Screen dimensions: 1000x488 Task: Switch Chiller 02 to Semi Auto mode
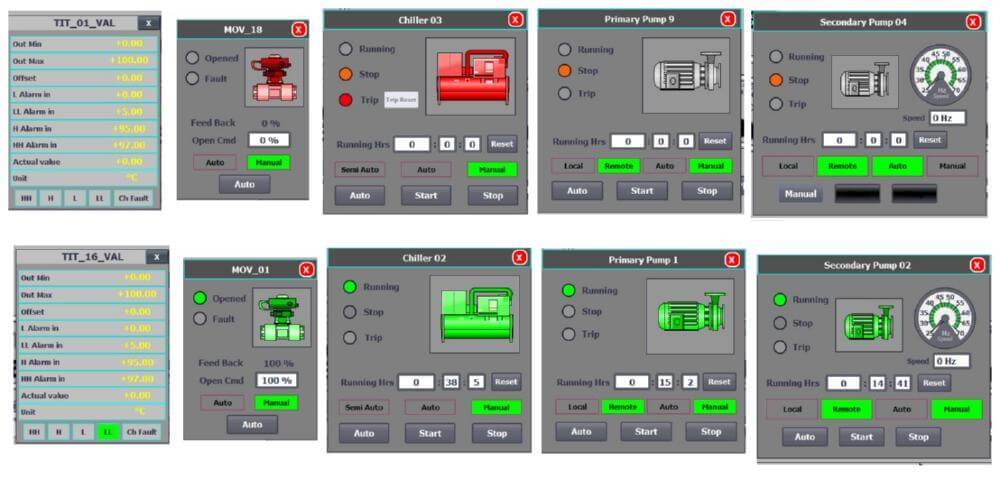[364, 408]
